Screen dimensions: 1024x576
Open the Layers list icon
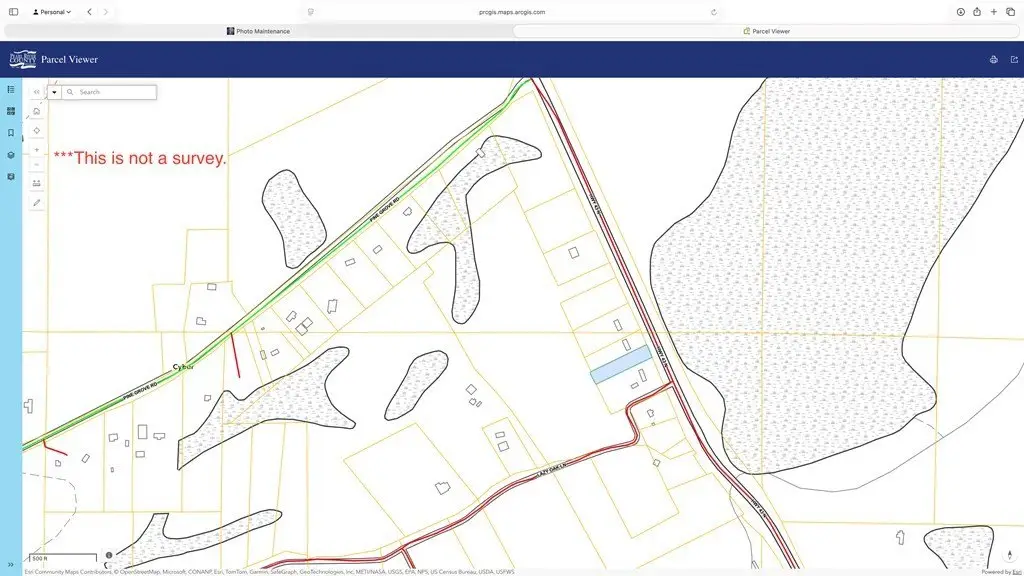(11, 155)
